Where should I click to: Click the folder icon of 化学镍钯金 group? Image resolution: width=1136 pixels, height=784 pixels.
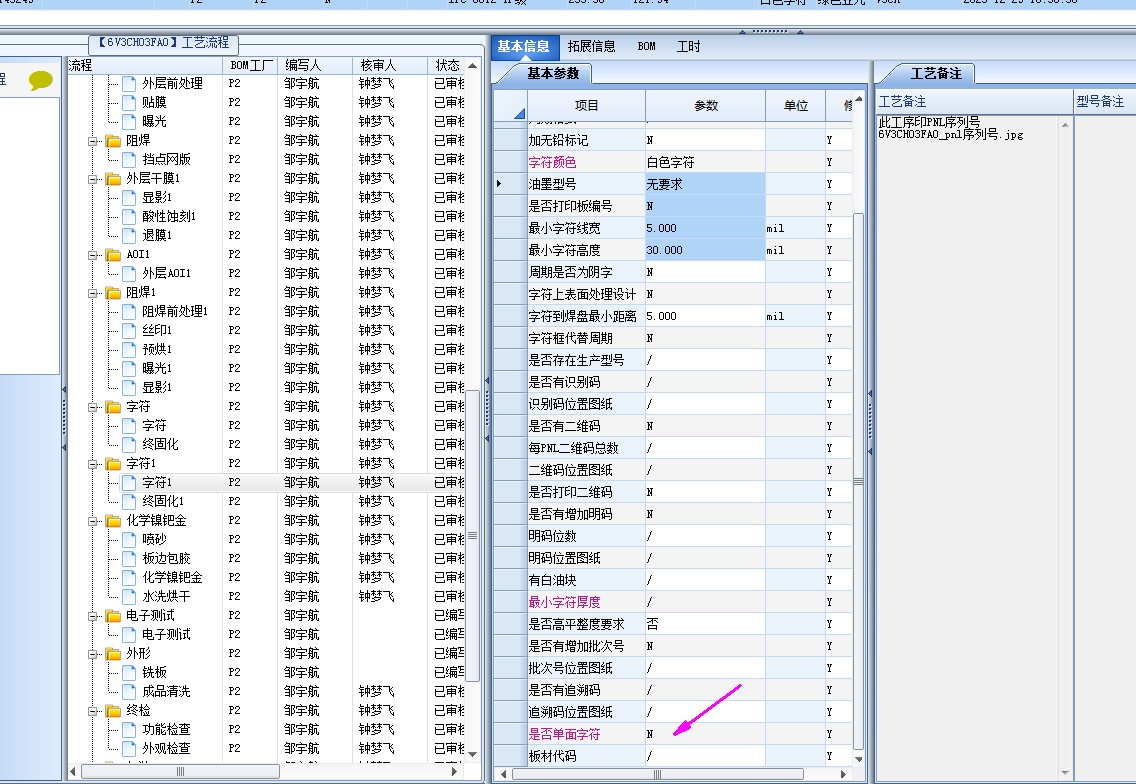tap(113, 520)
